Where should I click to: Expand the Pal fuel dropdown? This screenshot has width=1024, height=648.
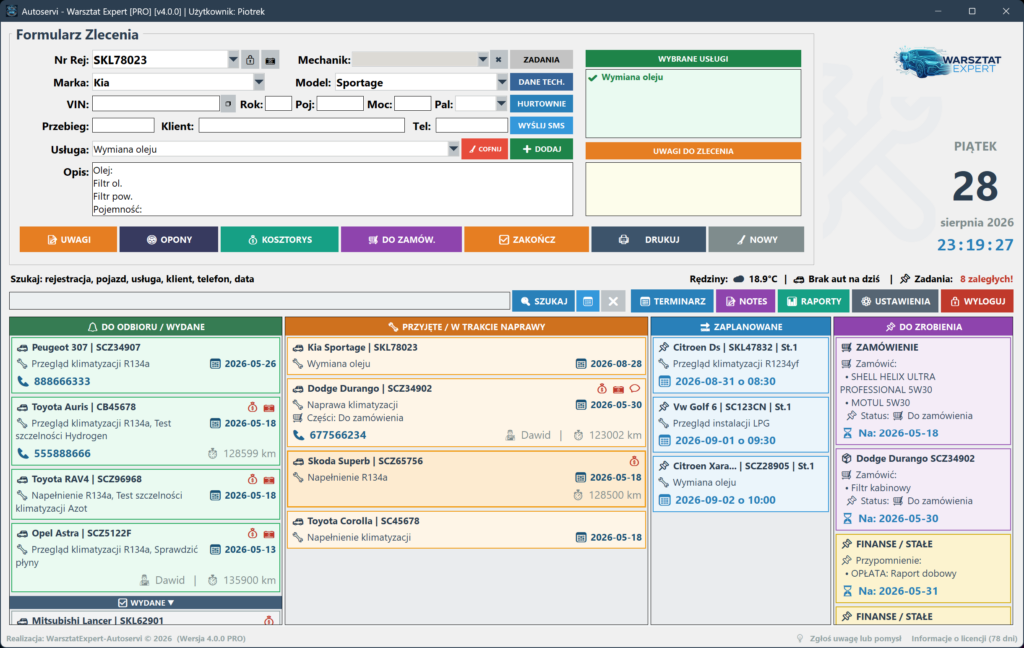pyautogui.click(x=501, y=104)
